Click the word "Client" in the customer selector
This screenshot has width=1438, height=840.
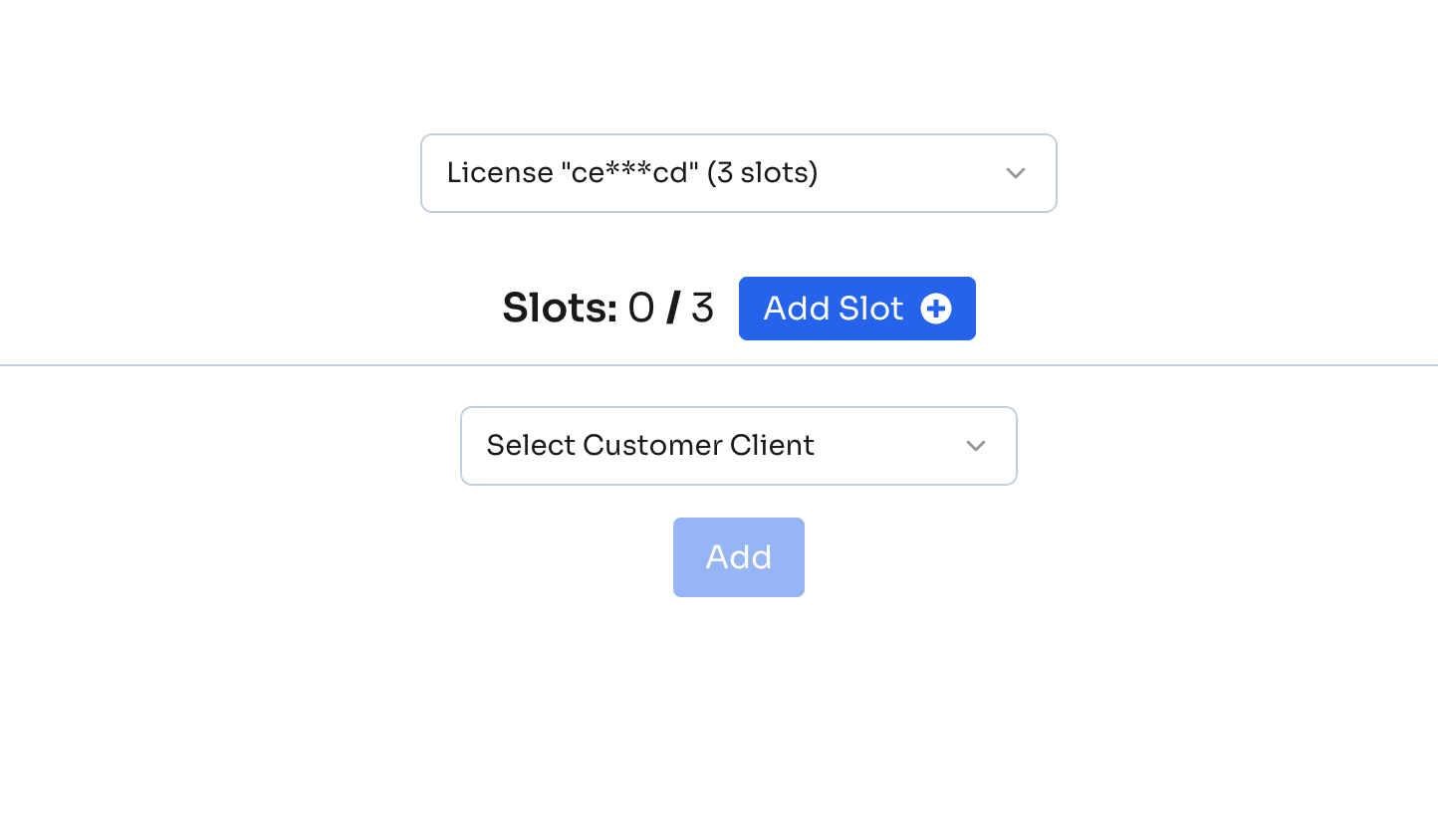[772, 446]
